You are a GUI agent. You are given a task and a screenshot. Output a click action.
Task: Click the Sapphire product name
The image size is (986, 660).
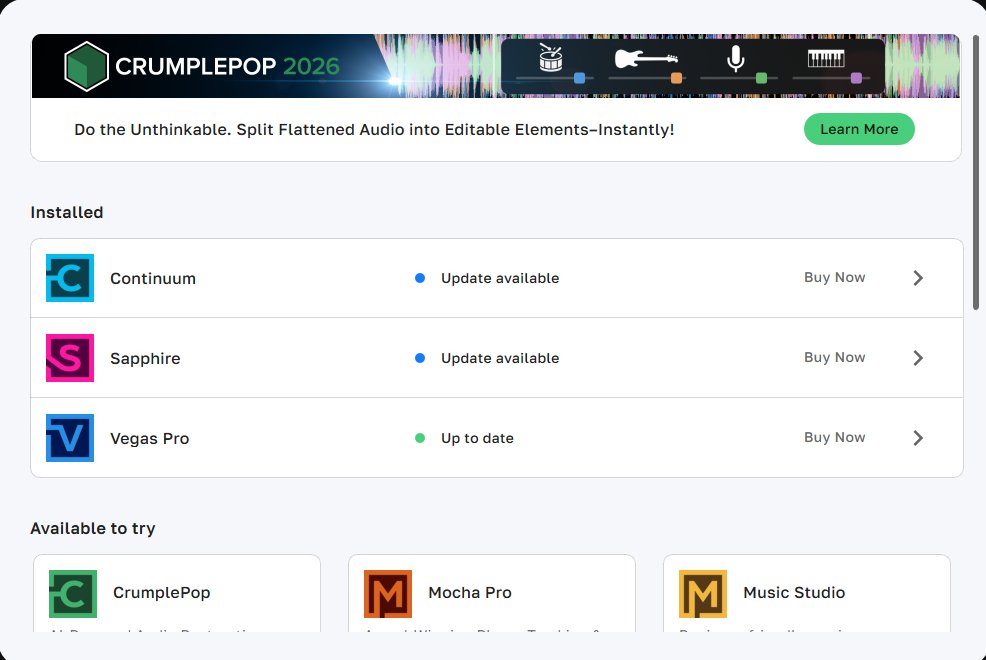[x=145, y=359]
